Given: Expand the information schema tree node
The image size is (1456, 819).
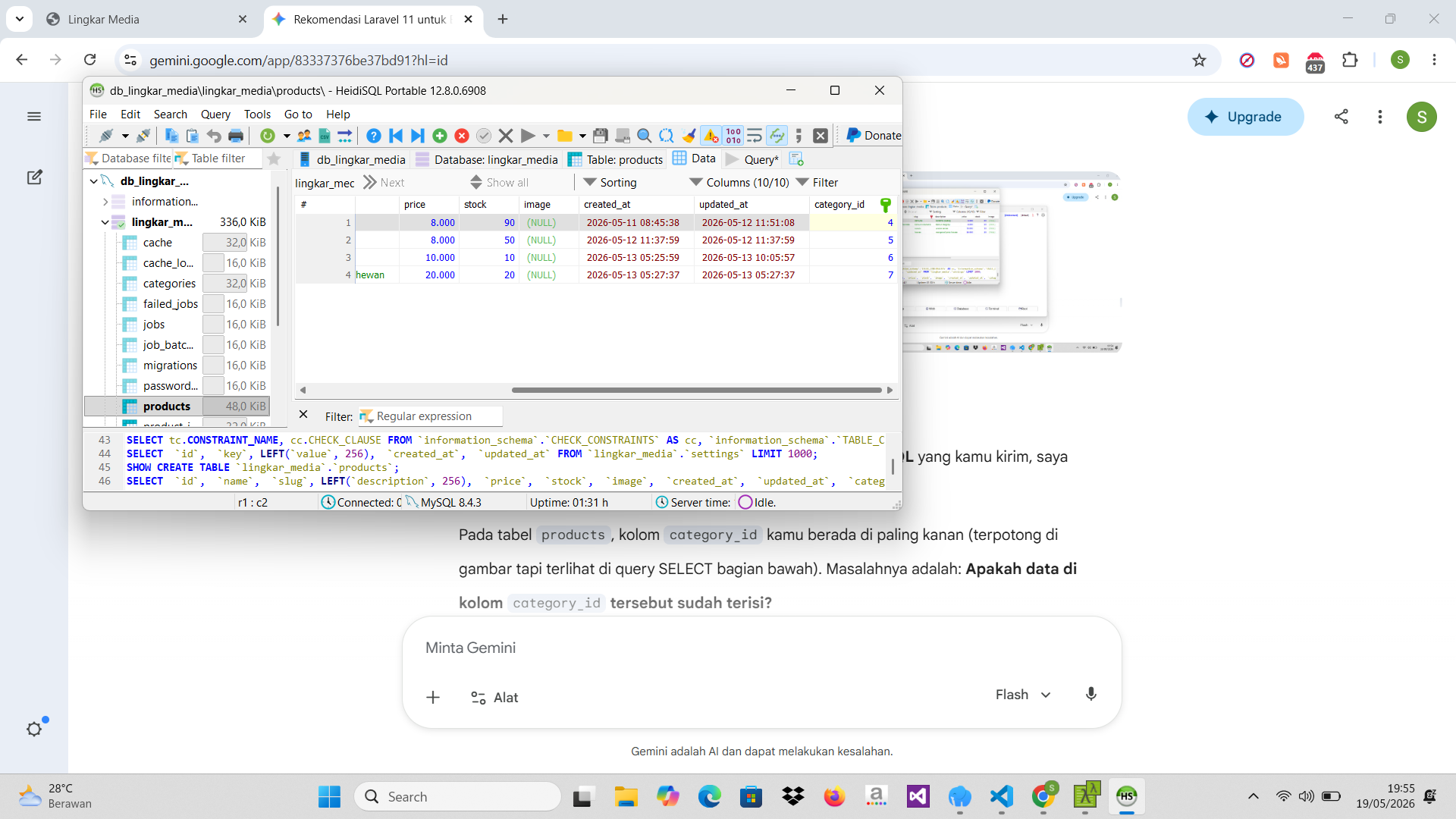Looking at the screenshot, I should coord(105,202).
